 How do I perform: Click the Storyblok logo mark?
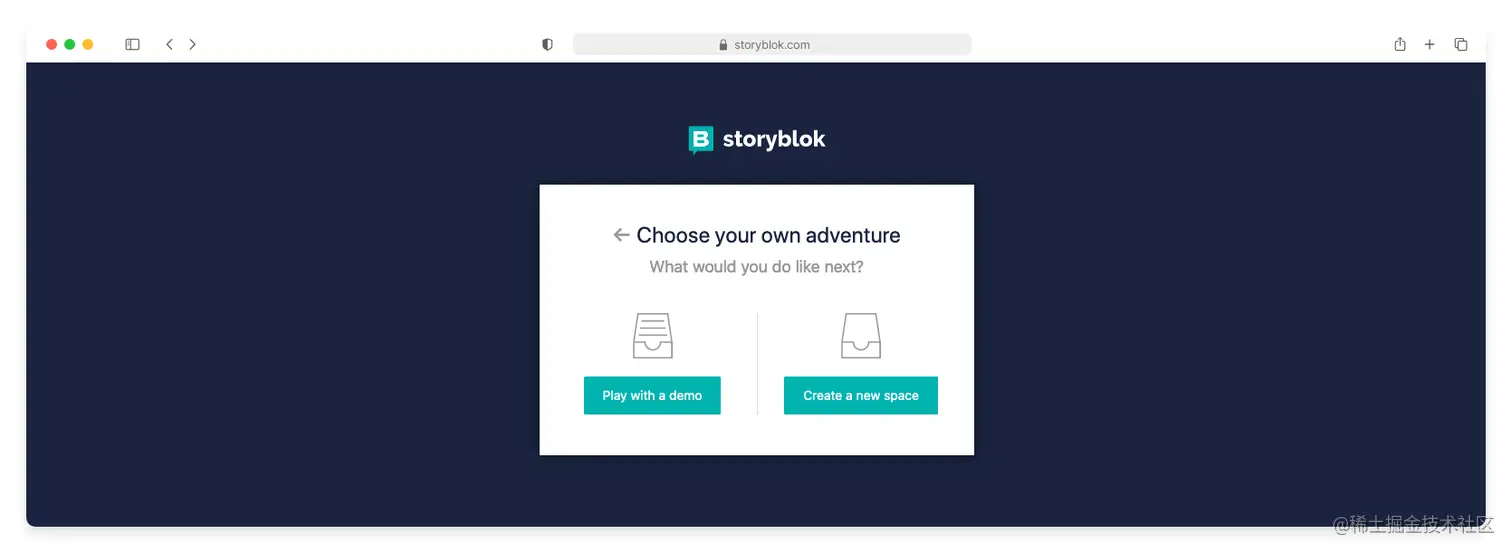click(701, 140)
